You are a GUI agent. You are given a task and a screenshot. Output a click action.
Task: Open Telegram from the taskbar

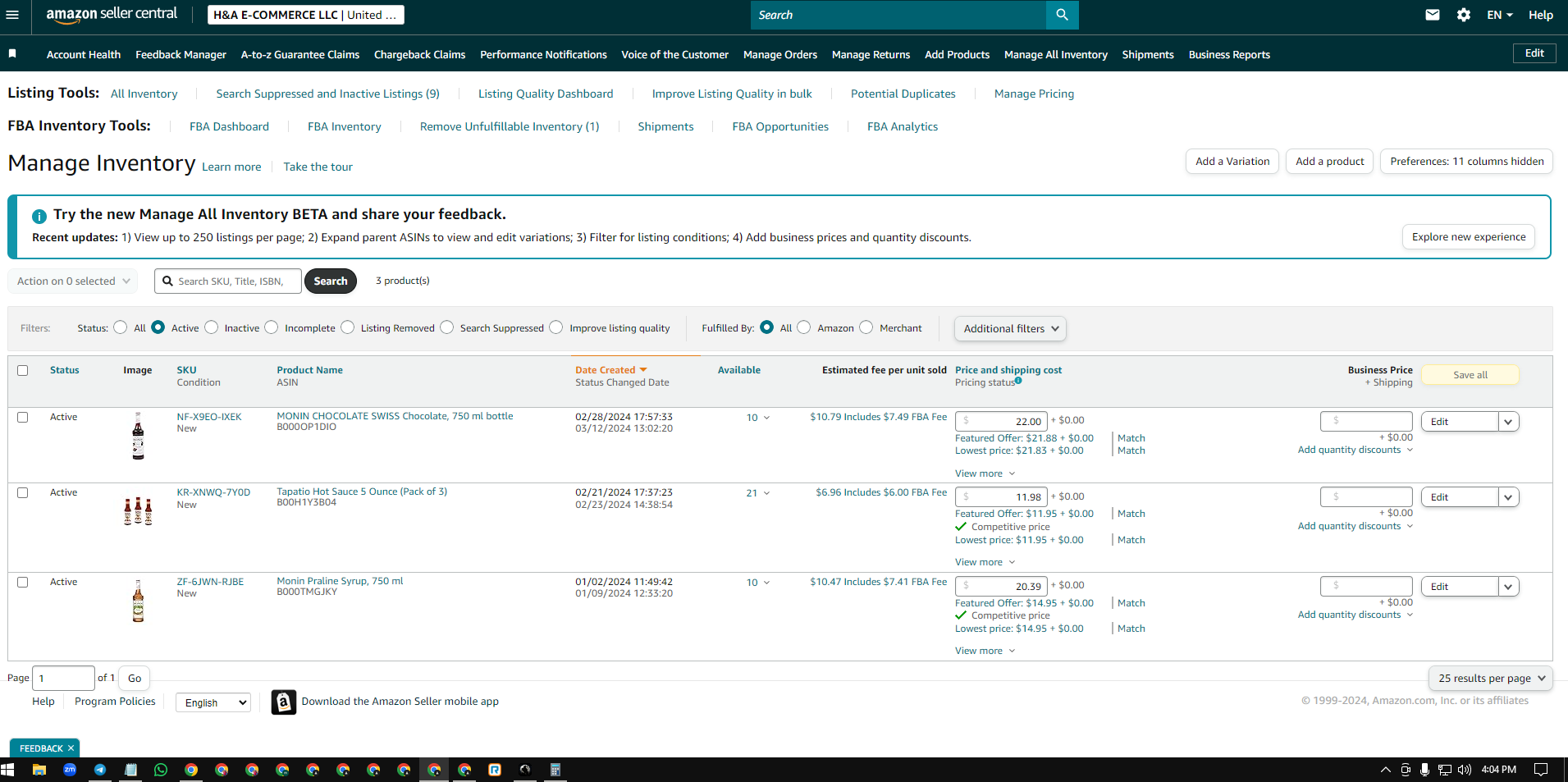pos(100,770)
